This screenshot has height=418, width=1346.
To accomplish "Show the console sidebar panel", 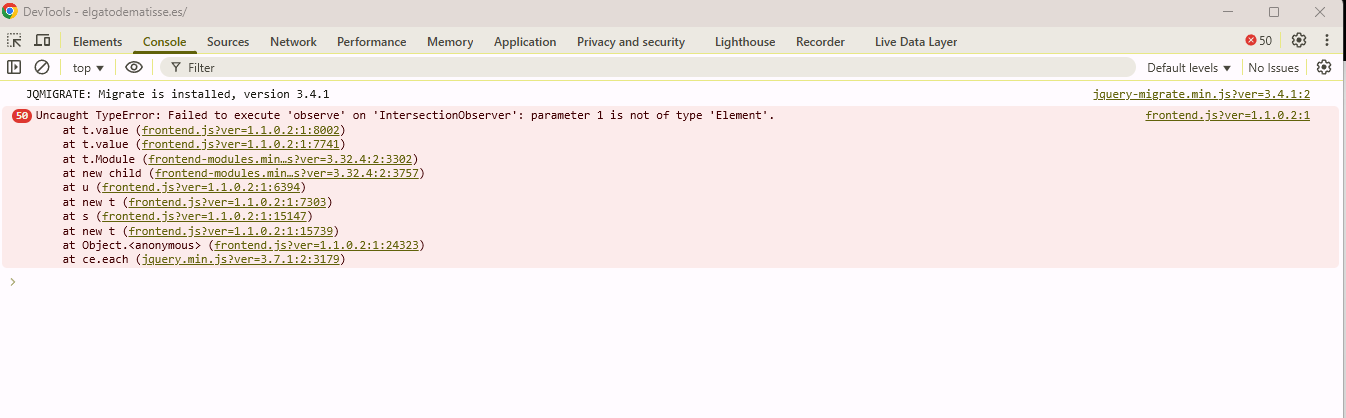I will coord(14,67).
